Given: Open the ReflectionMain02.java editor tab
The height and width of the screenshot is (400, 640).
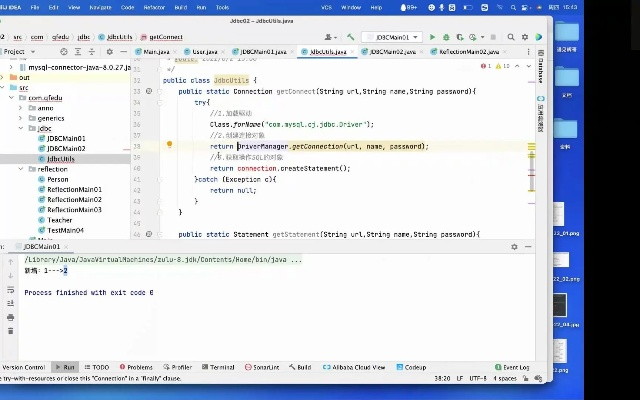Looking at the screenshot, I should (x=466, y=51).
